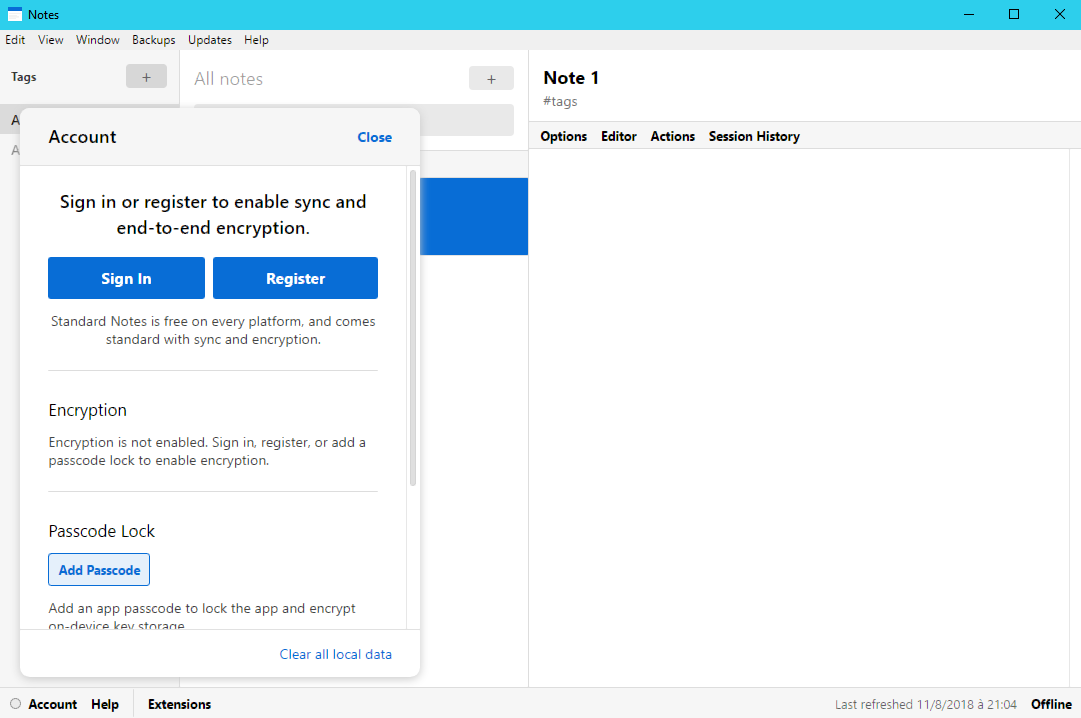Select the highlighted blue note item
Viewport: 1081px width, 718px height.
click(x=474, y=217)
